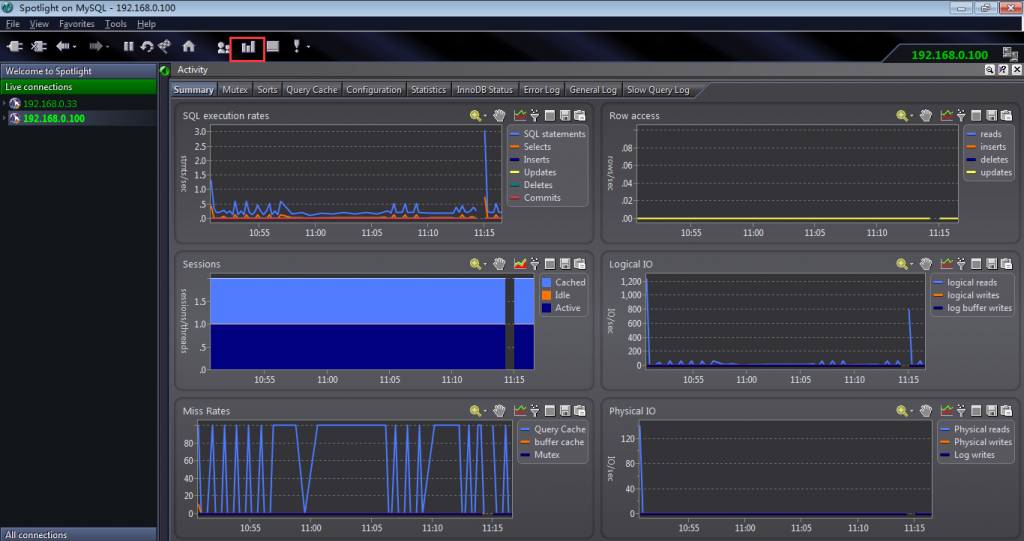
Task: Click the gray panel icon beside Activity icon
Action: coord(273,46)
